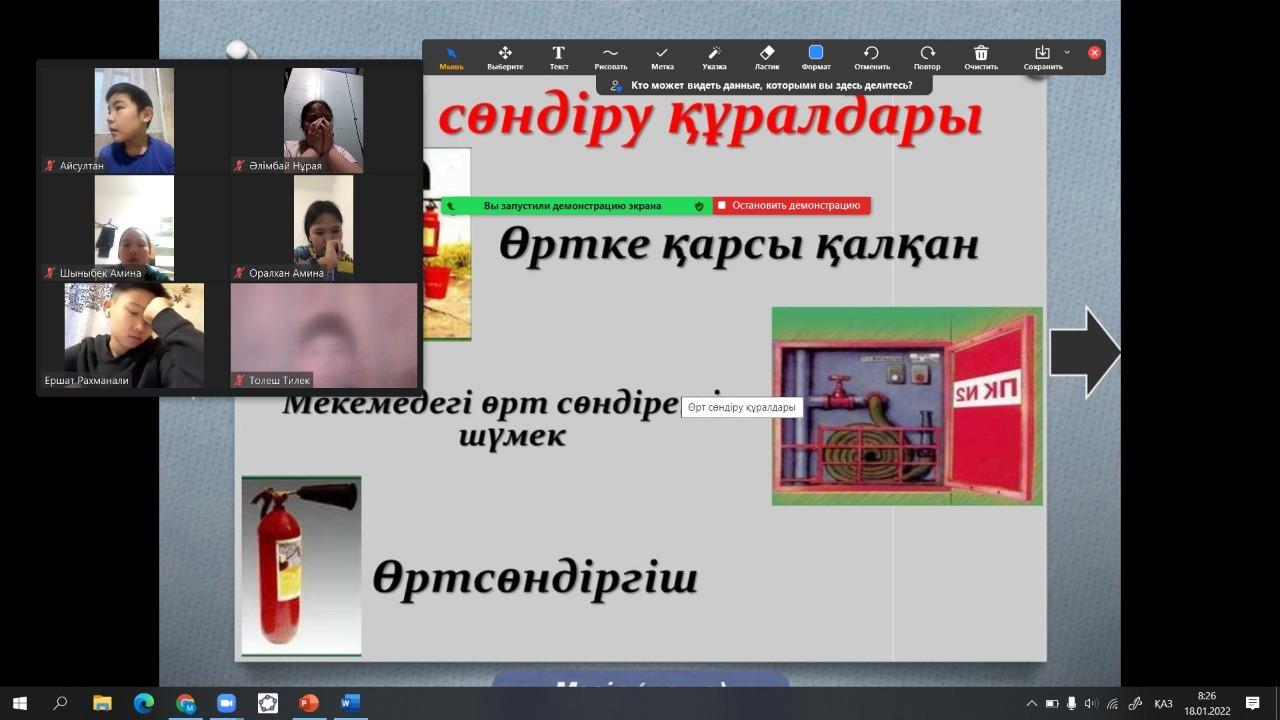Choose the Выберите move tool
This screenshot has height=720, width=1280.
point(505,57)
